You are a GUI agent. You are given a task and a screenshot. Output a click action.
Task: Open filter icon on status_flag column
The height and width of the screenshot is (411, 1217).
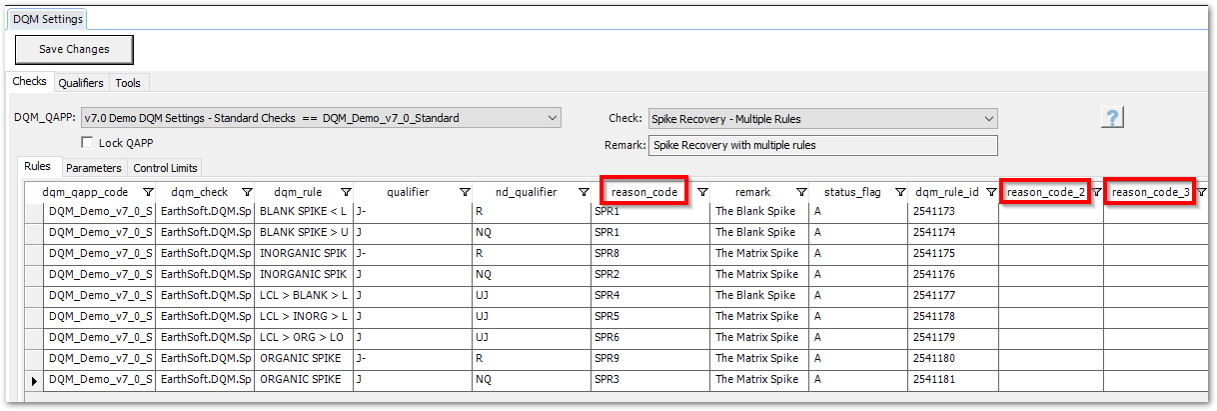(900, 192)
